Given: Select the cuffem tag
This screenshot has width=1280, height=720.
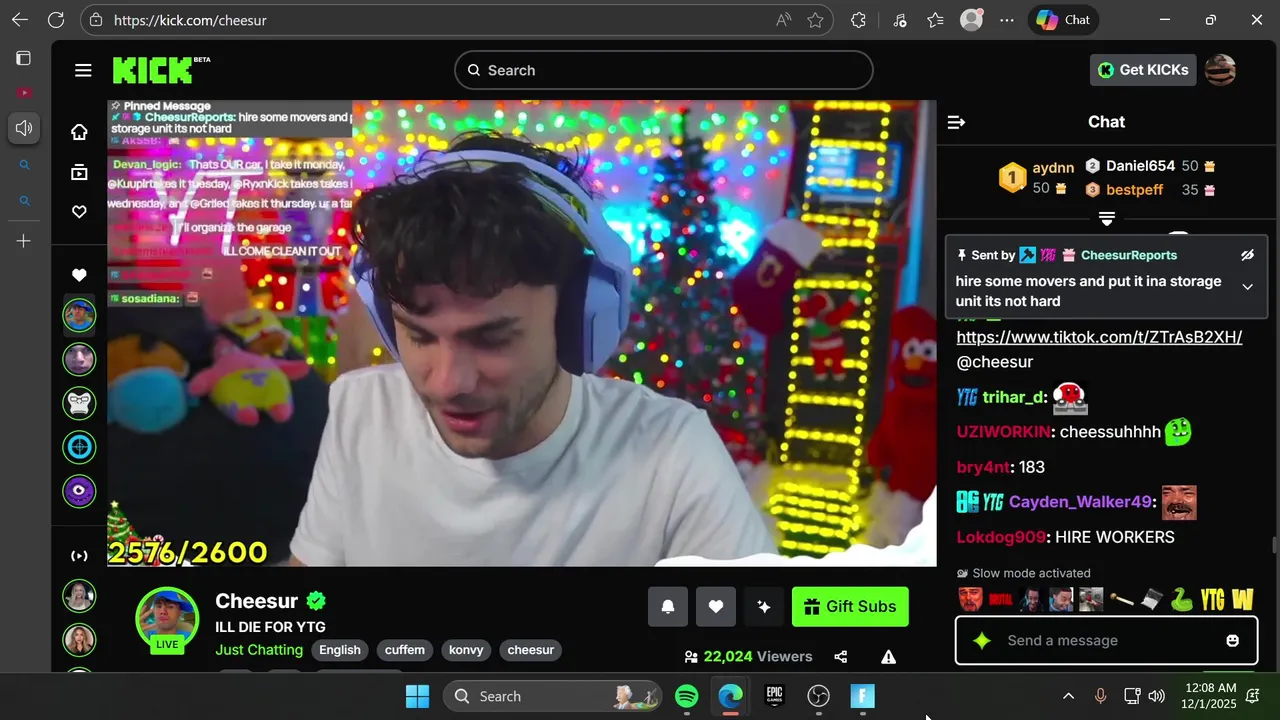Looking at the screenshot, I should pos(405,650).
